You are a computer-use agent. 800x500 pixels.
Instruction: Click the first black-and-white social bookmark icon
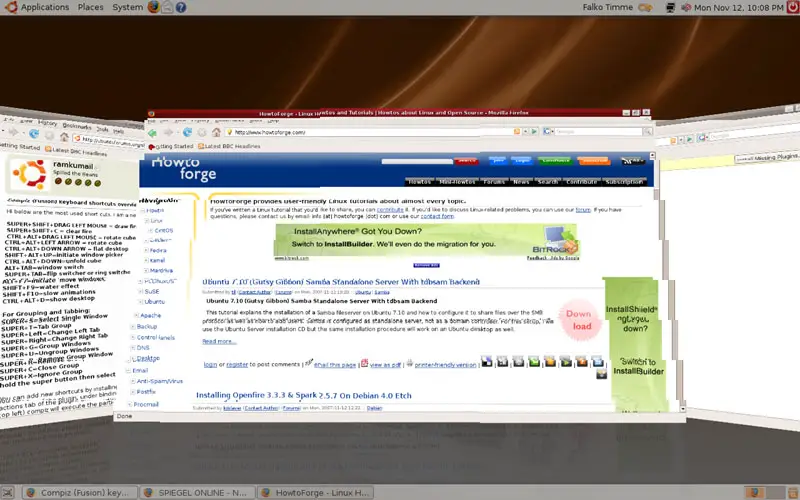[487, 362]
